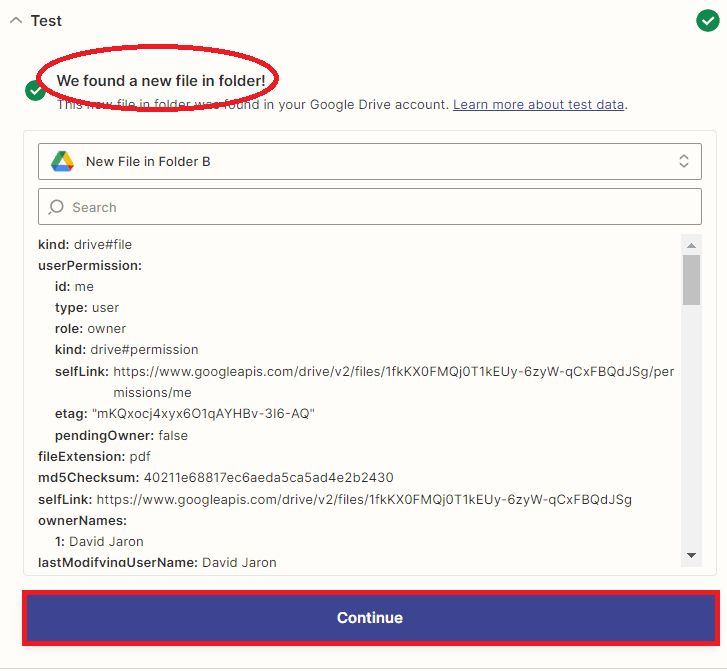Select the md5Checksum value row
The image size is (727, 671).
216,478
